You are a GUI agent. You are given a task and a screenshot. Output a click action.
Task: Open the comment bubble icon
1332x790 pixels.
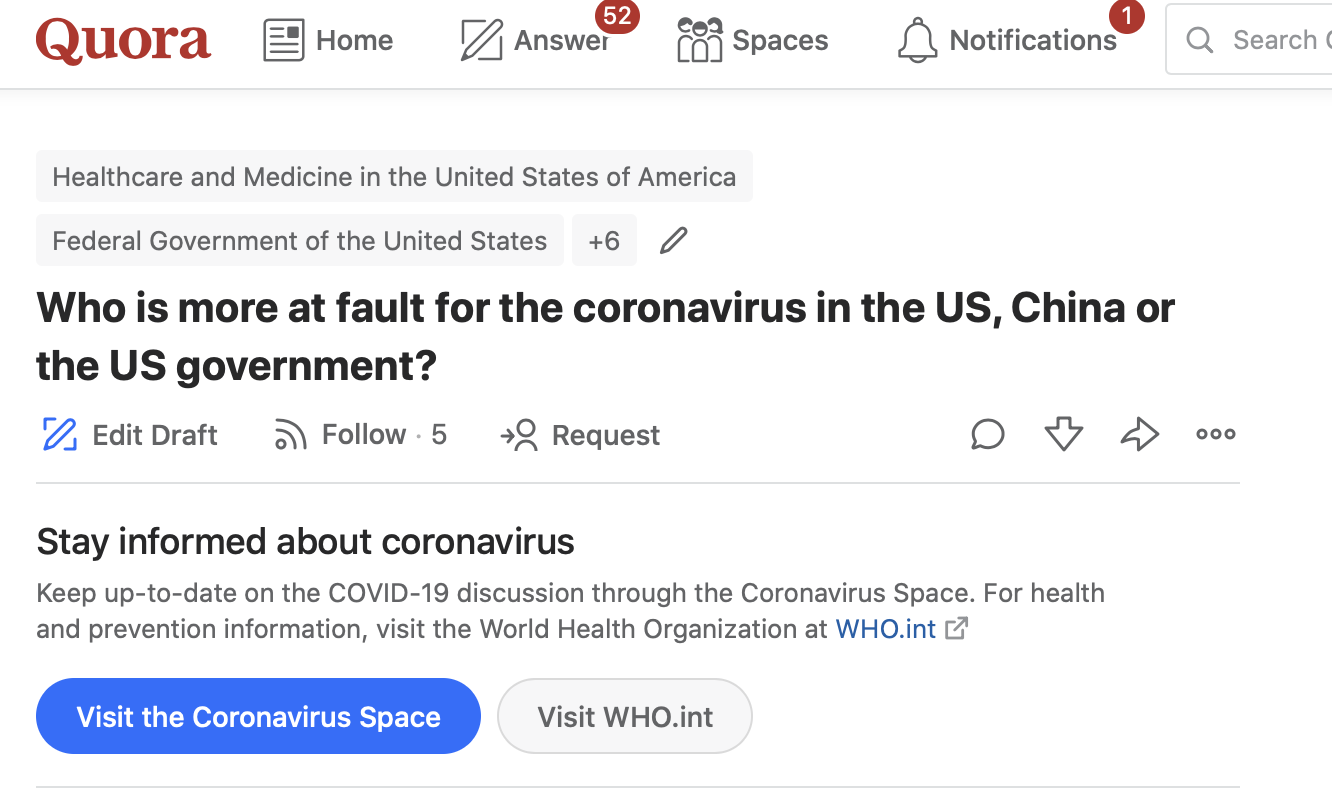[988, 434]
